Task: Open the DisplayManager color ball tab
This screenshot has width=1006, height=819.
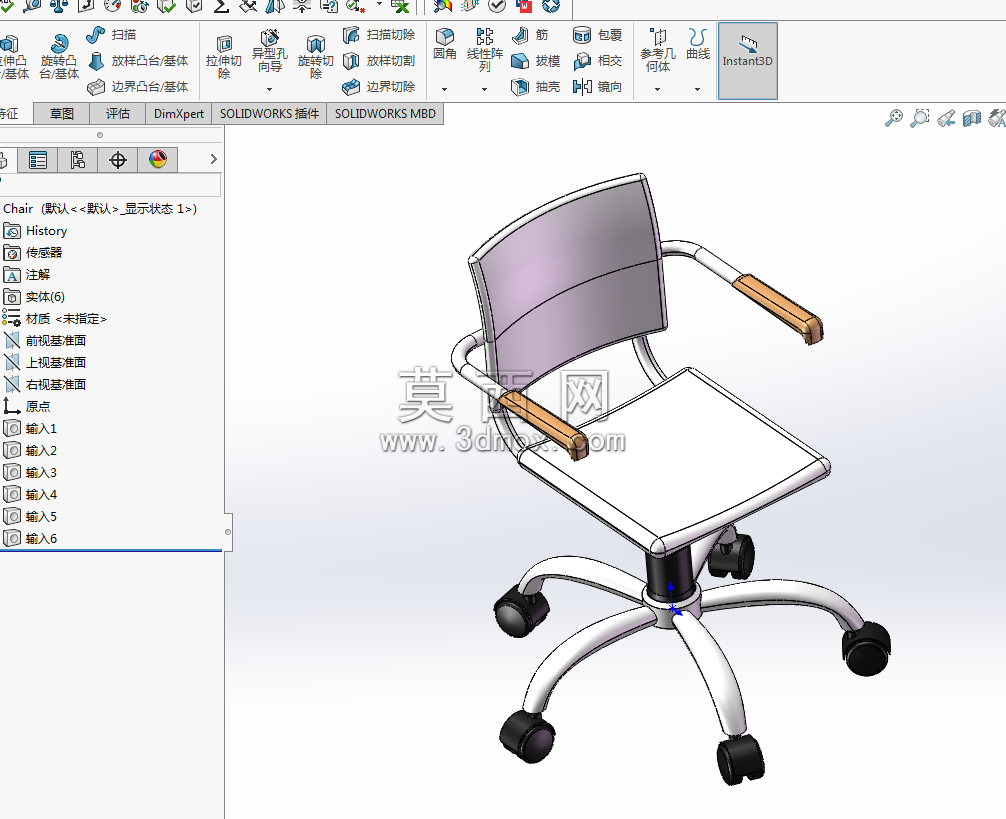Action: (158, 160)
